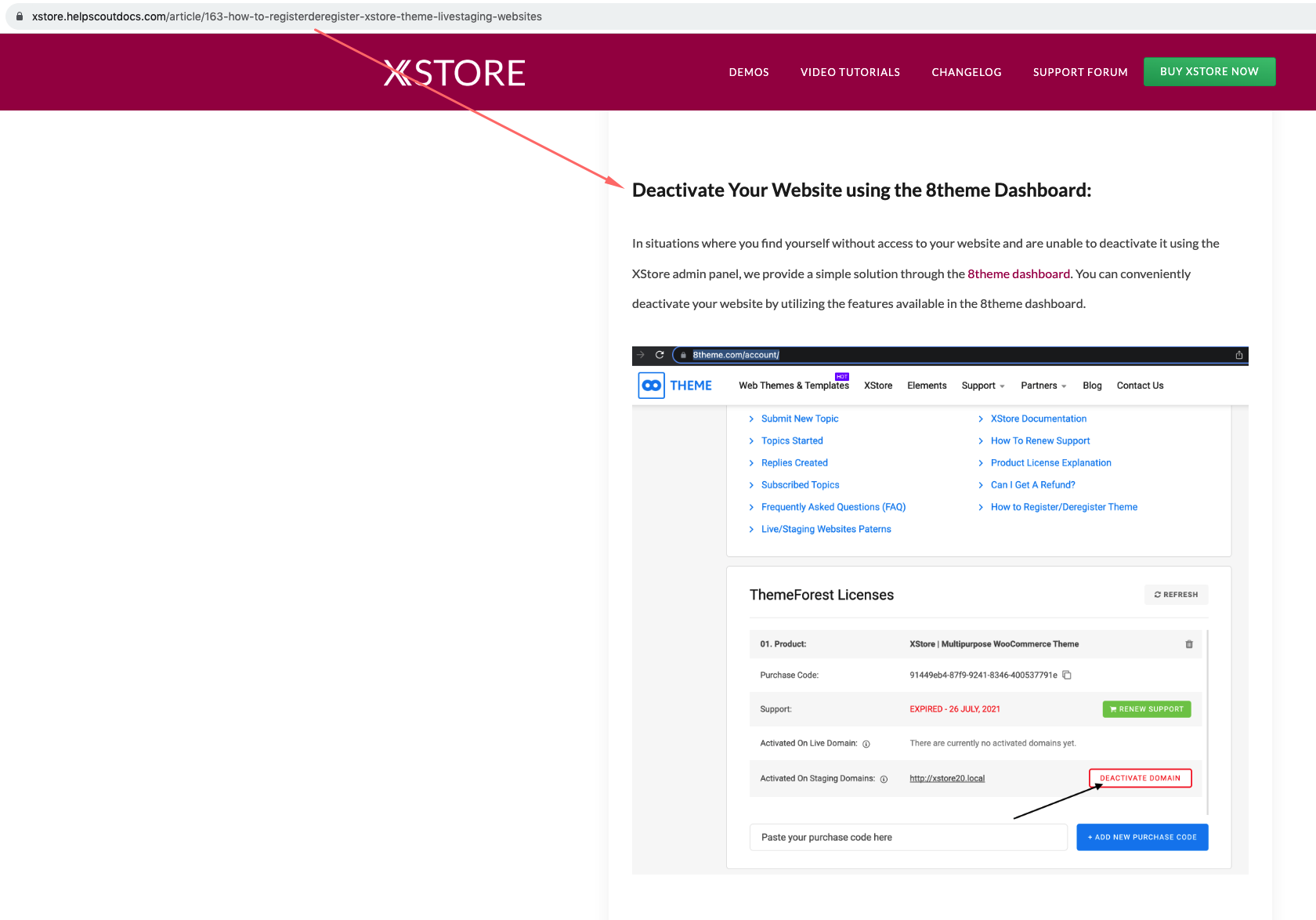1316x920 pixels.
Task: Click the Deactivate Your Website heading
Action: click(x=862, y=190)
